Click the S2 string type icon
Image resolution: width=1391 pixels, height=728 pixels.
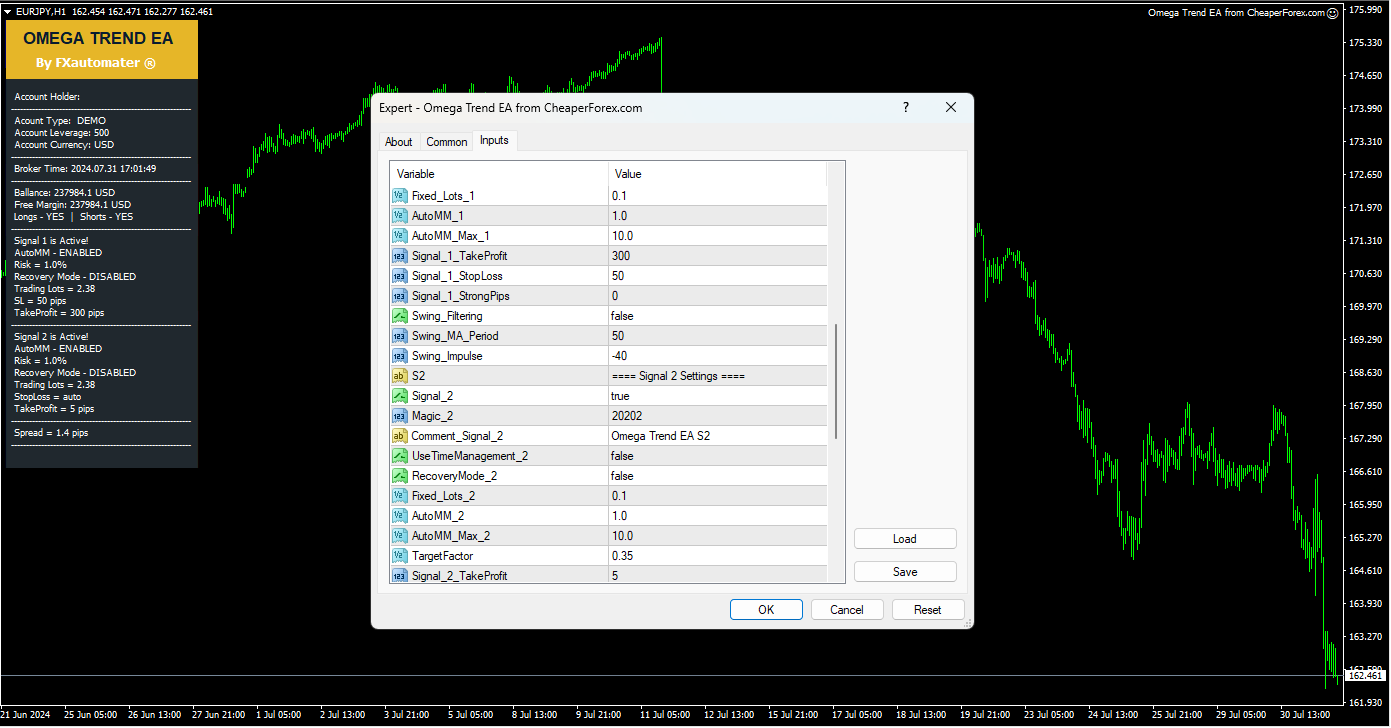399,376
